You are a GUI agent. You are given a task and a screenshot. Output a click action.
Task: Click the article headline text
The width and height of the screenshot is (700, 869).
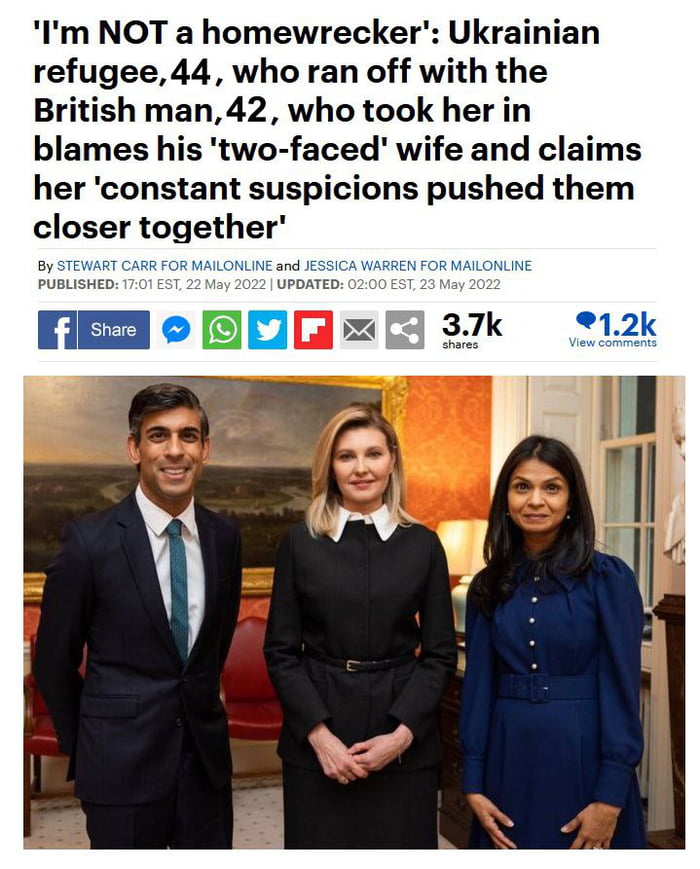tap(338, 130)
